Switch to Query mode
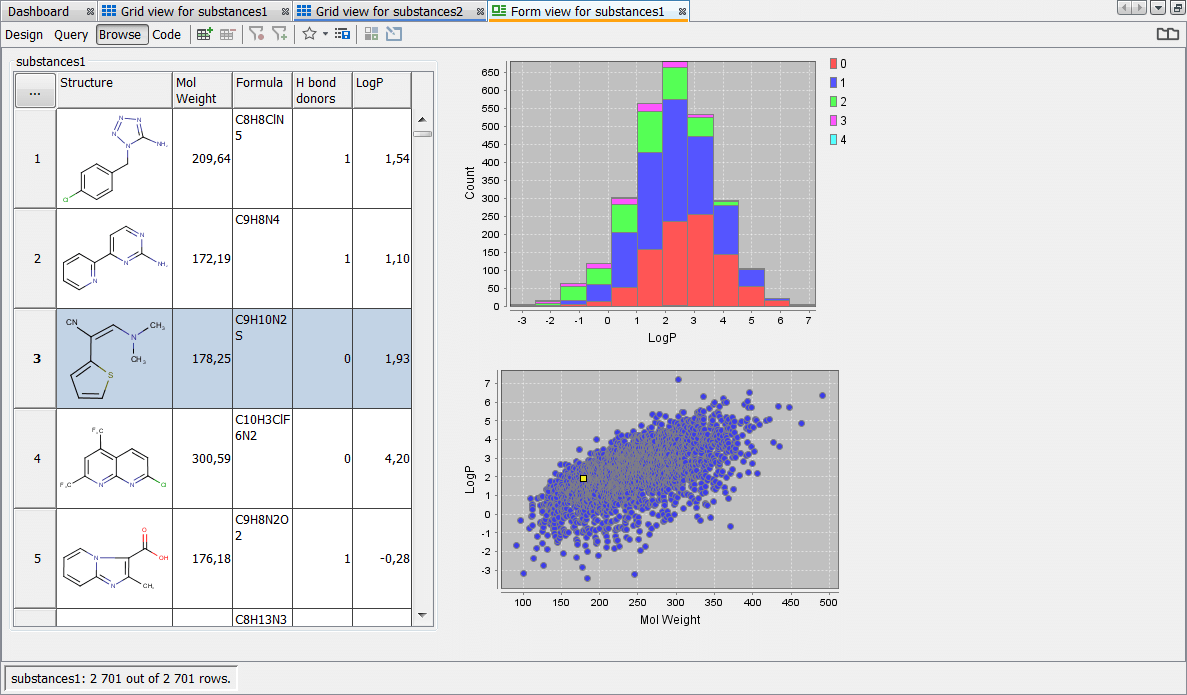Screen dimensions: 1187x695 pyautogui.click(x=71, y=34)
